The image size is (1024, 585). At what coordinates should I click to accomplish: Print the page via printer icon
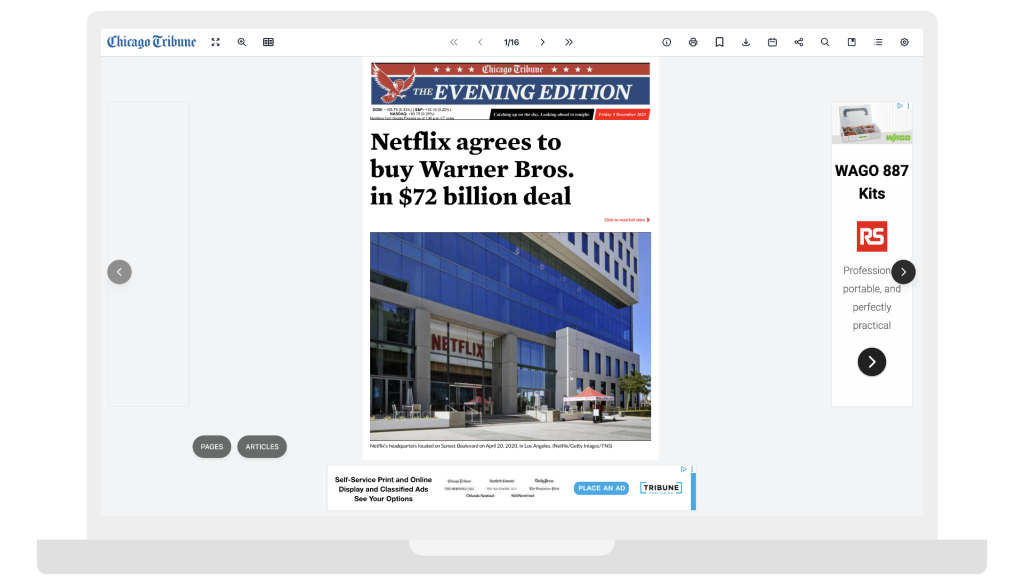693,42
